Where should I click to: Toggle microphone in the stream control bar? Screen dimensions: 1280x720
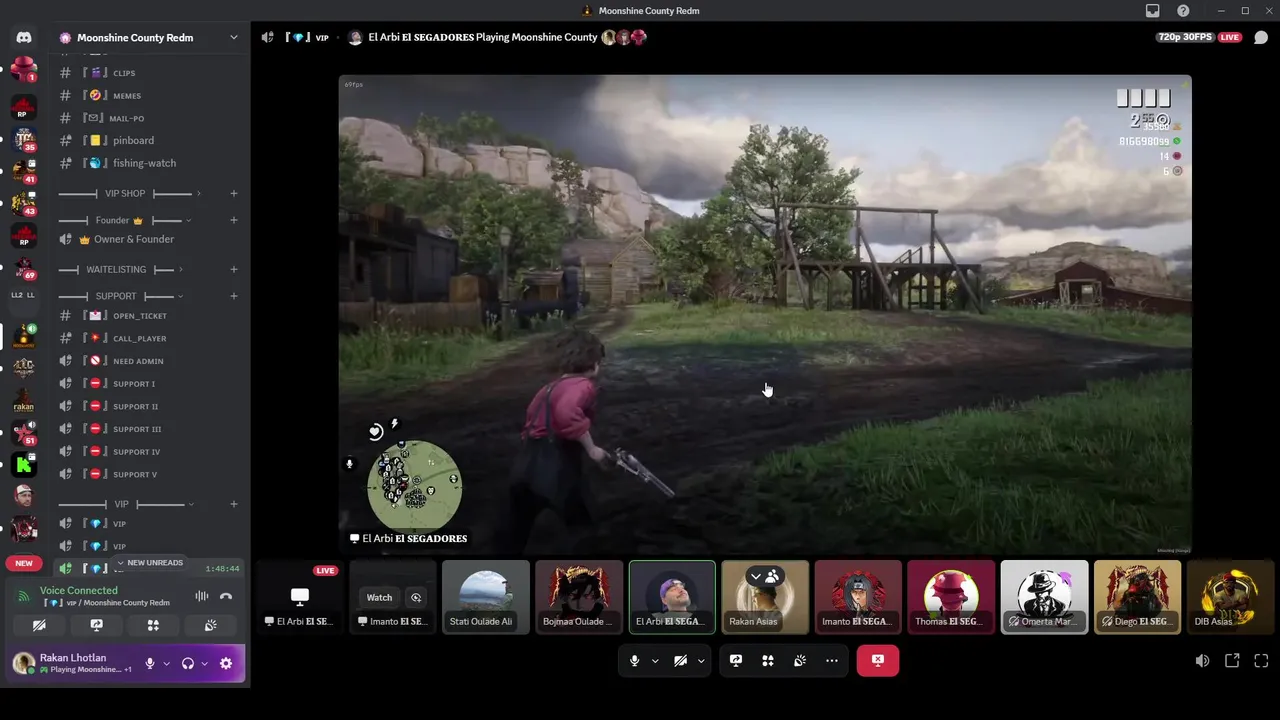pos(634,661)
